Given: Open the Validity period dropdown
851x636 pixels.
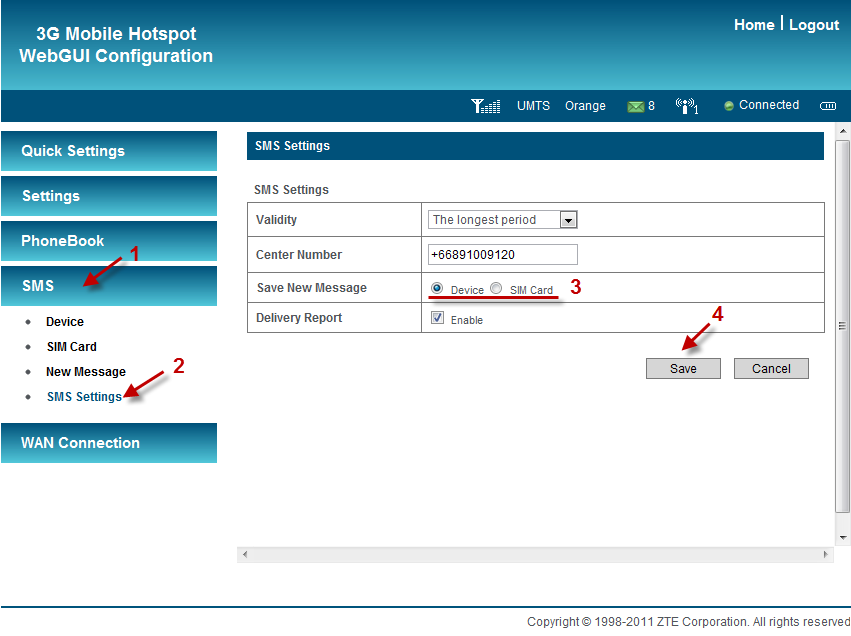Looking at the screenshot, I should [568, 220].
